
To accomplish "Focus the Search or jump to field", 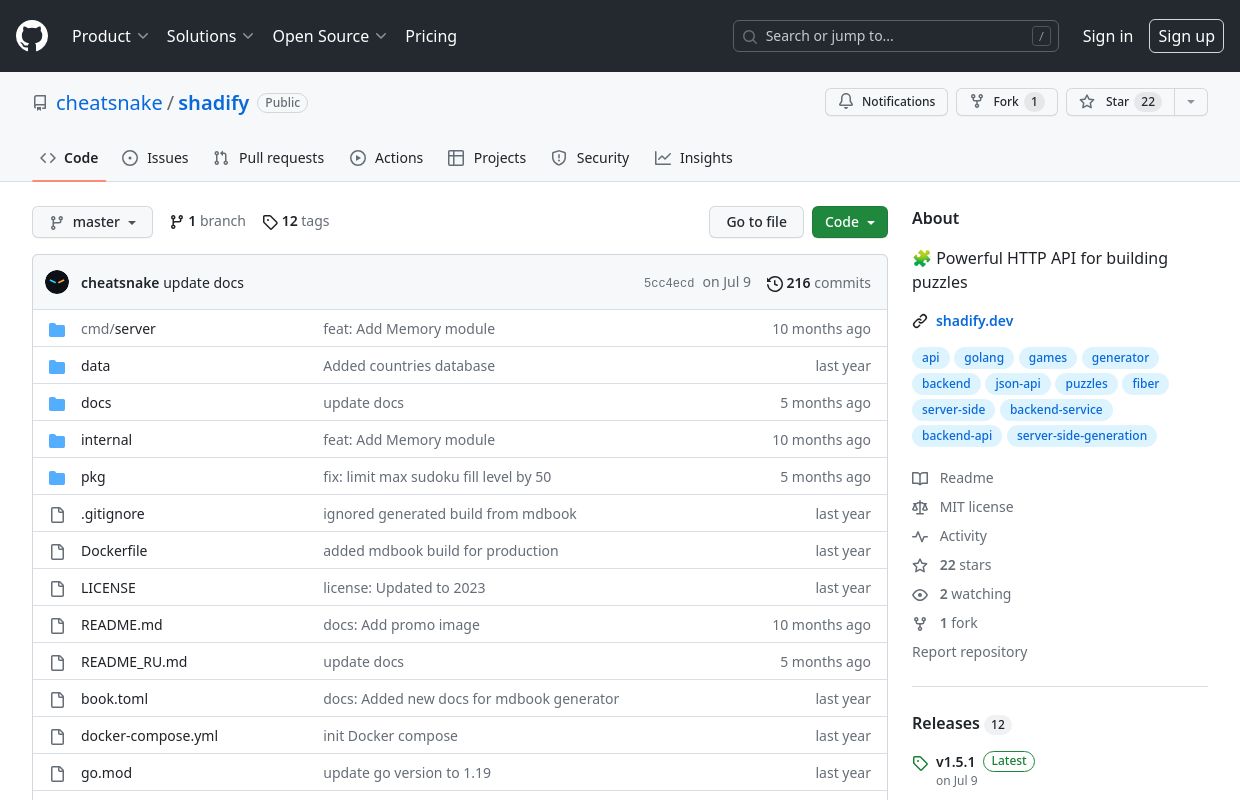I will click(896, 36).
